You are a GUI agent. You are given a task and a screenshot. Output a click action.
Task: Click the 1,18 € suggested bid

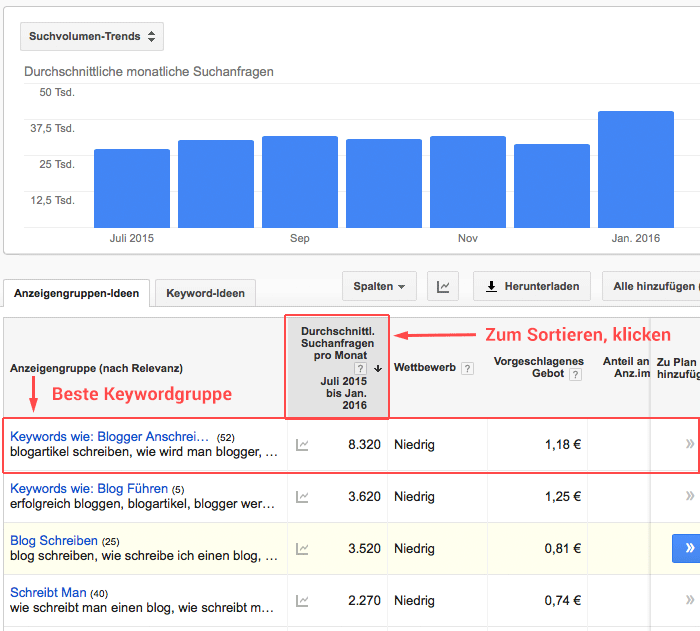(x=563, y=445)
